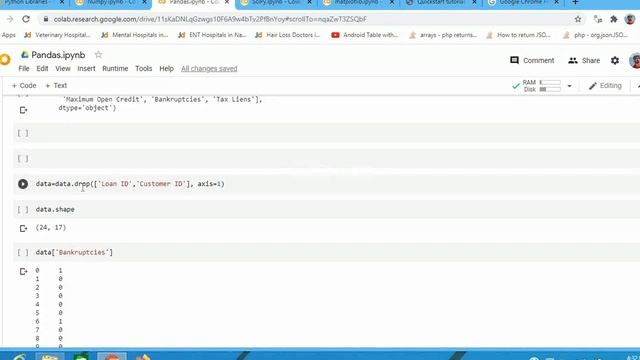The height and width of the screenshot is (360, 640).
Task: Clear the output of columns dtype cell
Action: point(23,110)
